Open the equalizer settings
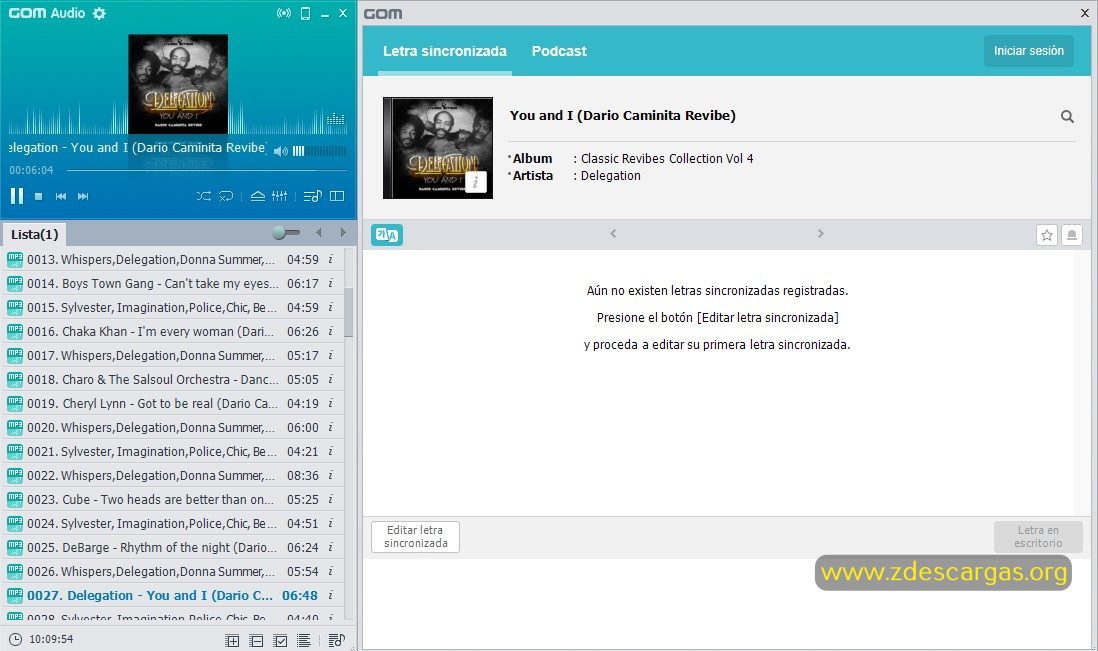 [x=279, y=196]
